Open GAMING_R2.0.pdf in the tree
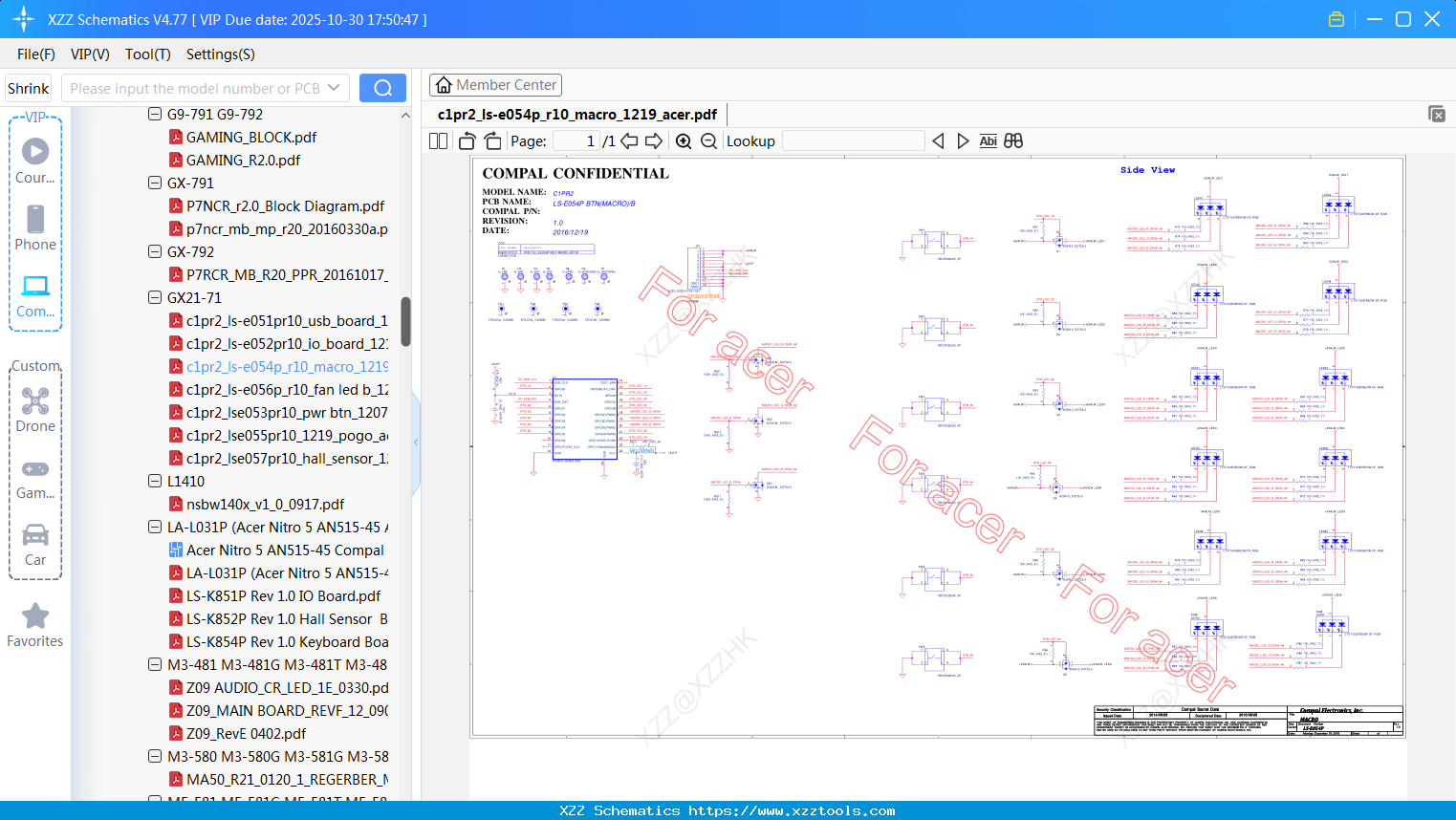 coord(243,160)
